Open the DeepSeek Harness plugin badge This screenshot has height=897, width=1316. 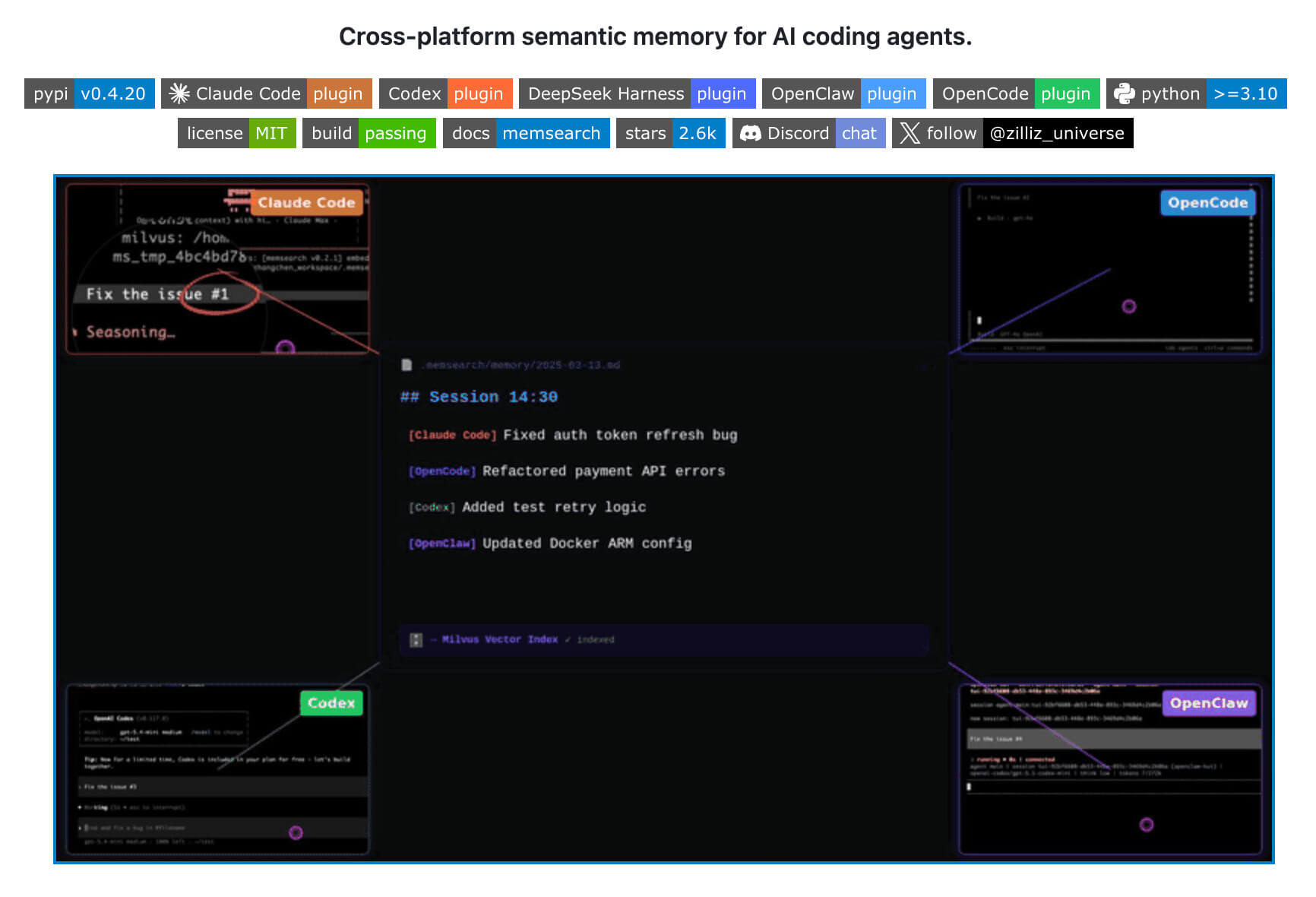pyautogui.click(x=637, y=94)
